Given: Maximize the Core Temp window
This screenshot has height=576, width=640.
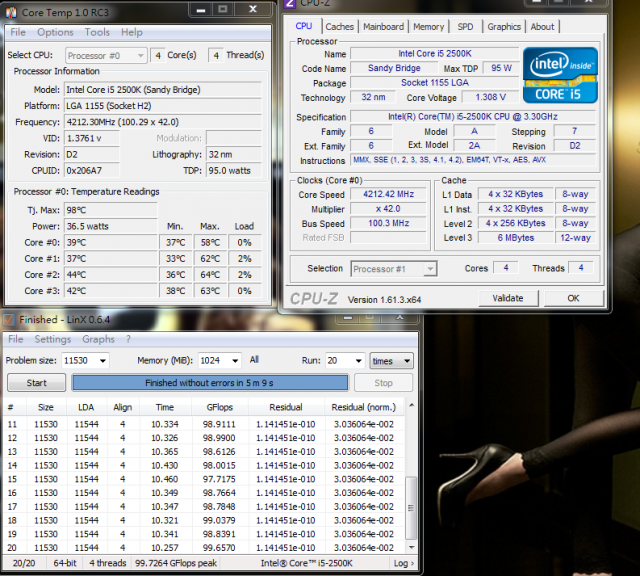Looking at the screenshot, I should (223, 9).
